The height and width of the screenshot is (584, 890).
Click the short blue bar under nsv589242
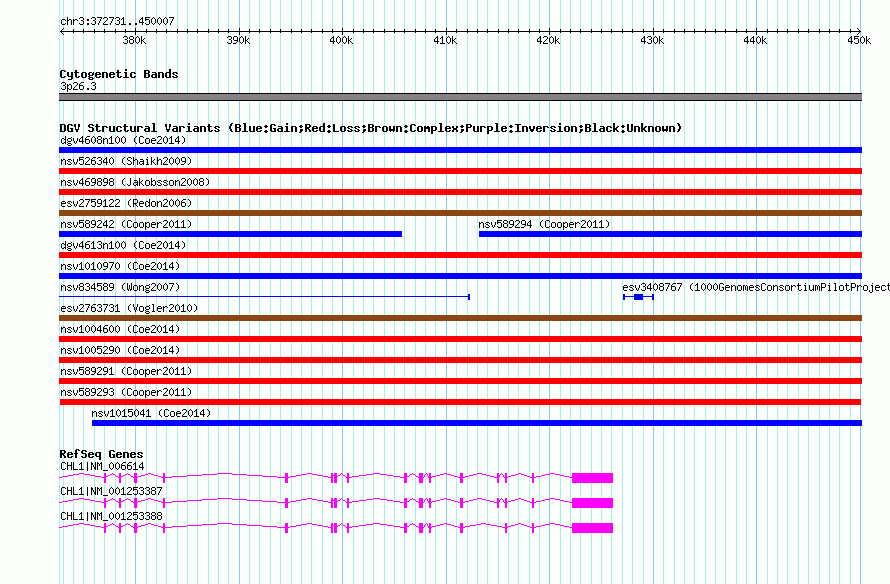click(x=230, y=234)
